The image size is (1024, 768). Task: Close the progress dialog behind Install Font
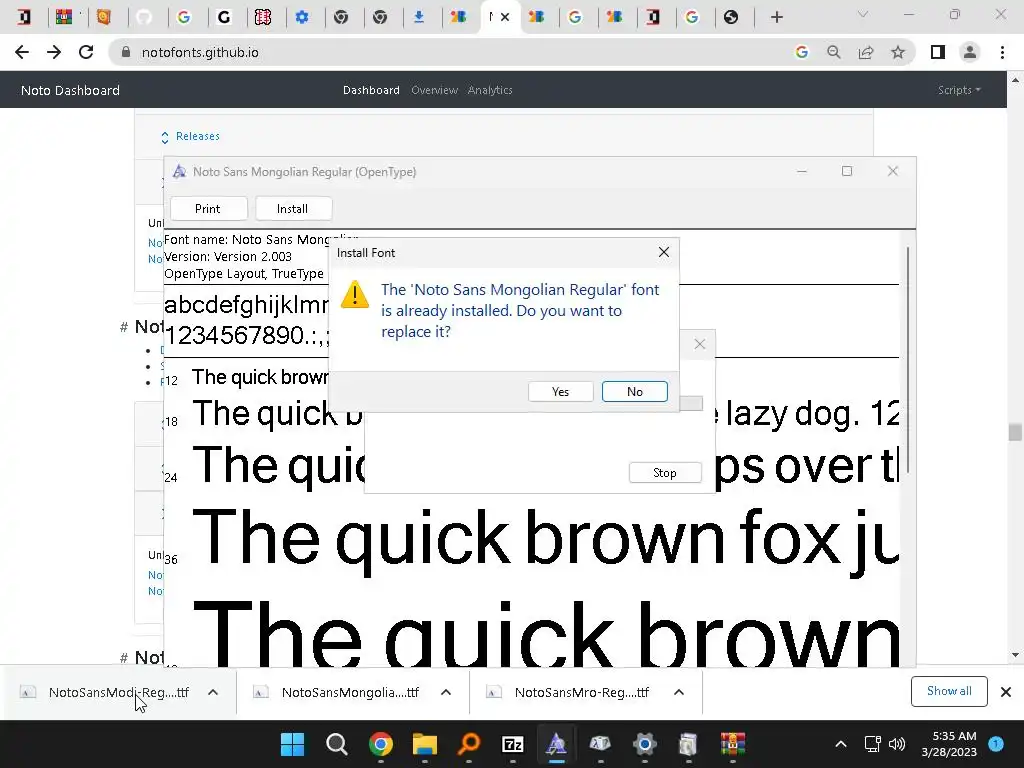click(x=699, y=344)
